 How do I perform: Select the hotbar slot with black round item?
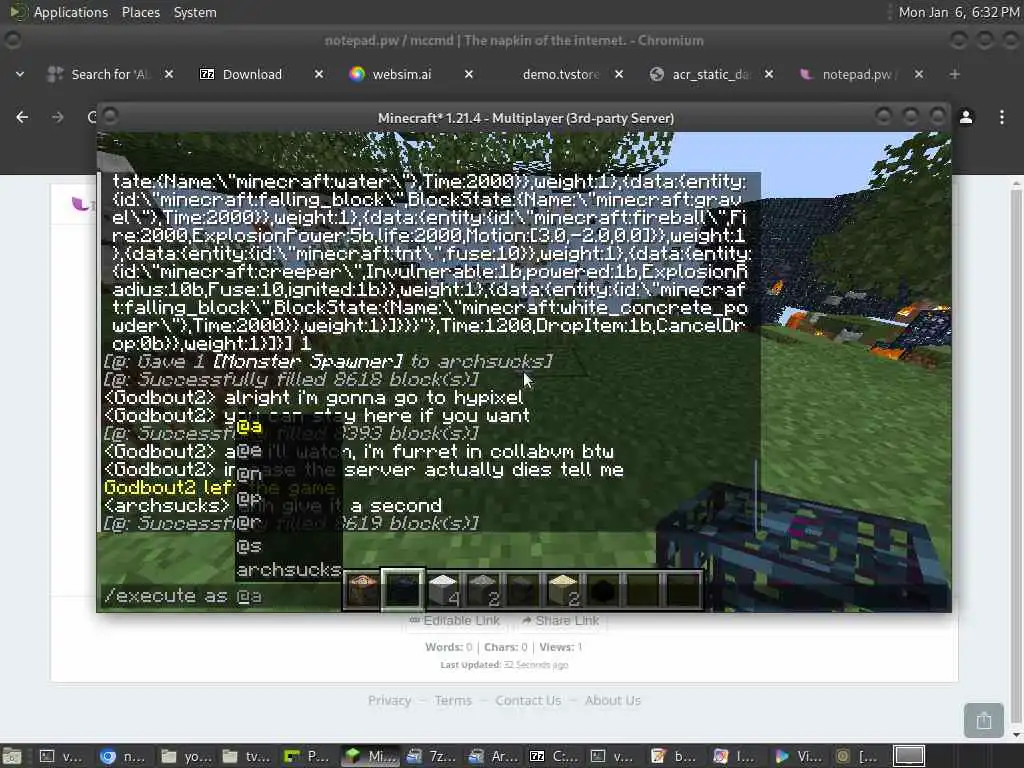603,590
